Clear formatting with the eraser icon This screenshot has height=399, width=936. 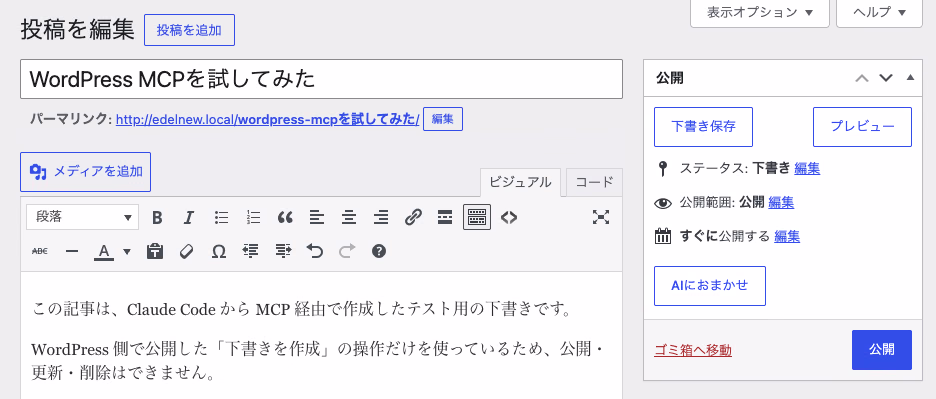tap(187, 251)
